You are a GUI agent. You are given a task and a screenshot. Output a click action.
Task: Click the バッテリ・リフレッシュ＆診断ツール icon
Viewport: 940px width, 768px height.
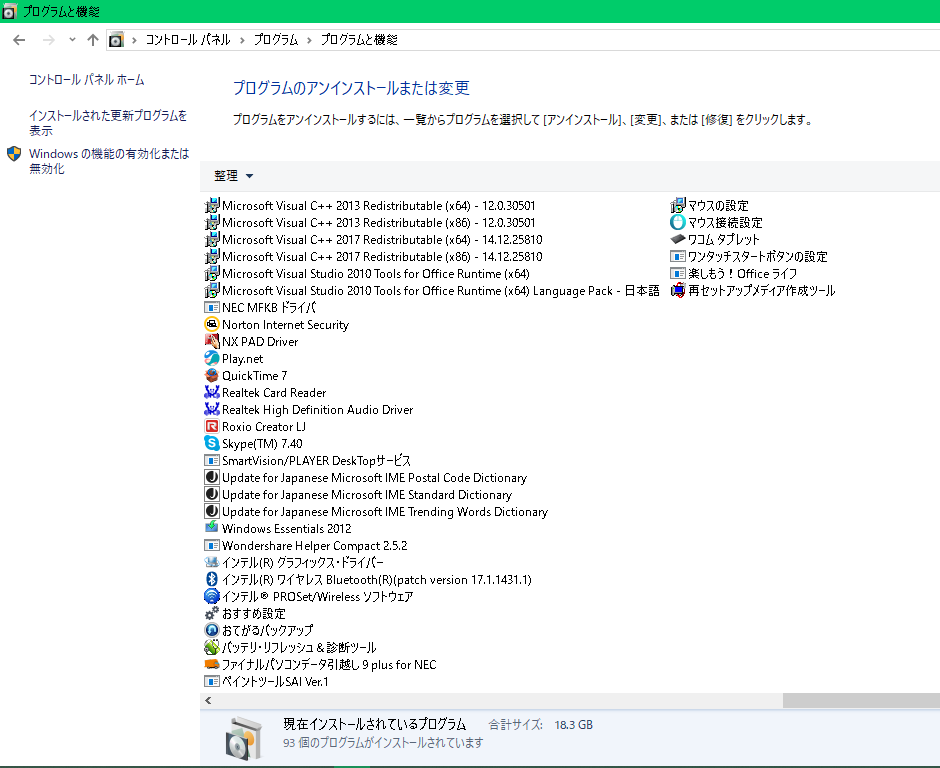(212, 647)
